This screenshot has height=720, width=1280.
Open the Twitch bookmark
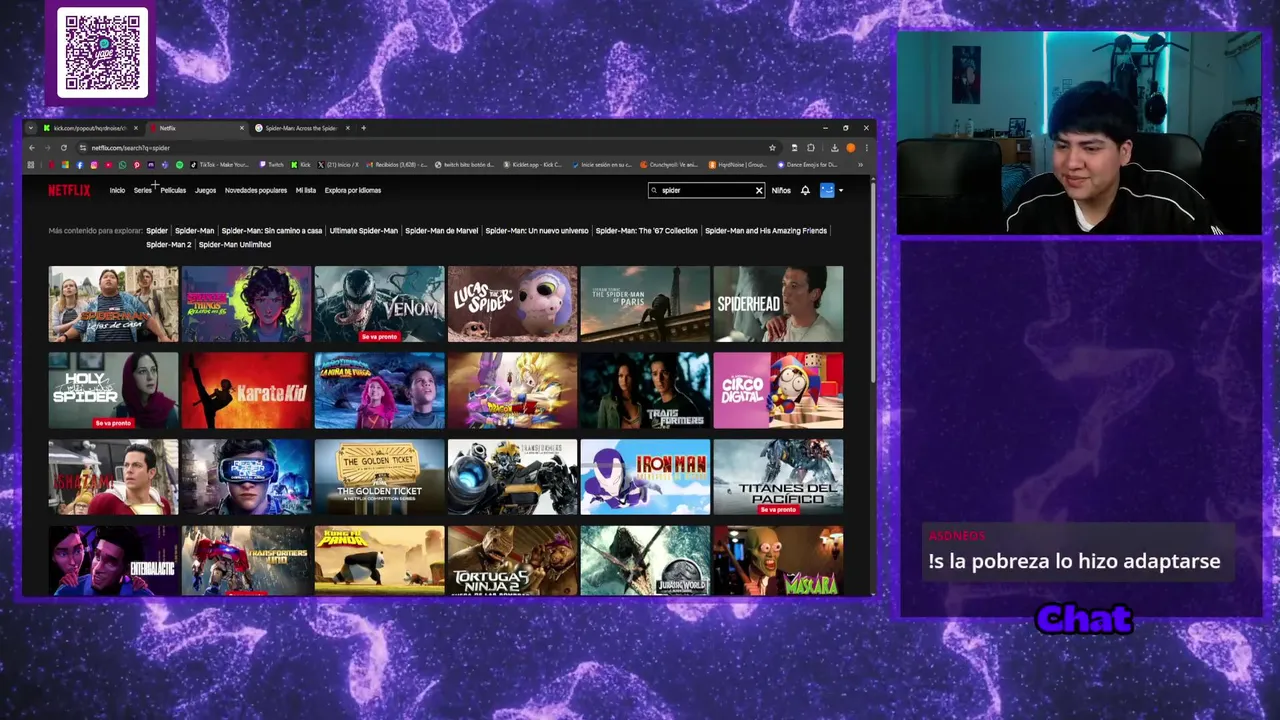(x=271, y=165)
